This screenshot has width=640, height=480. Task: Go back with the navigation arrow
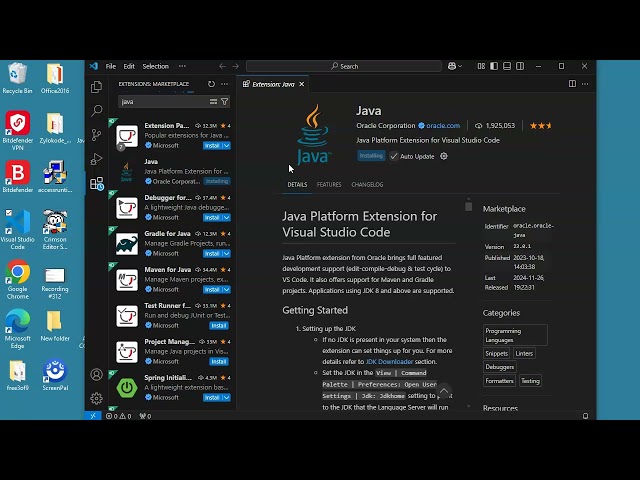coord(222,66)
